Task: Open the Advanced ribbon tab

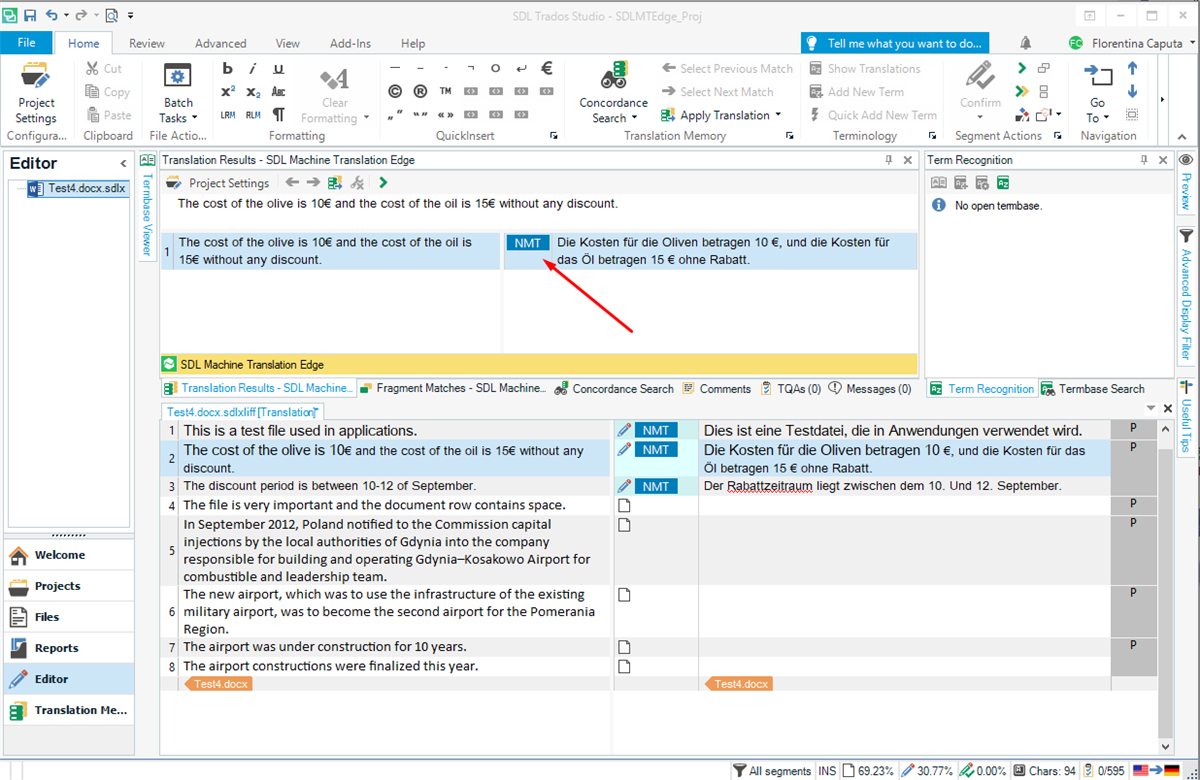Action: coord(221,43)
